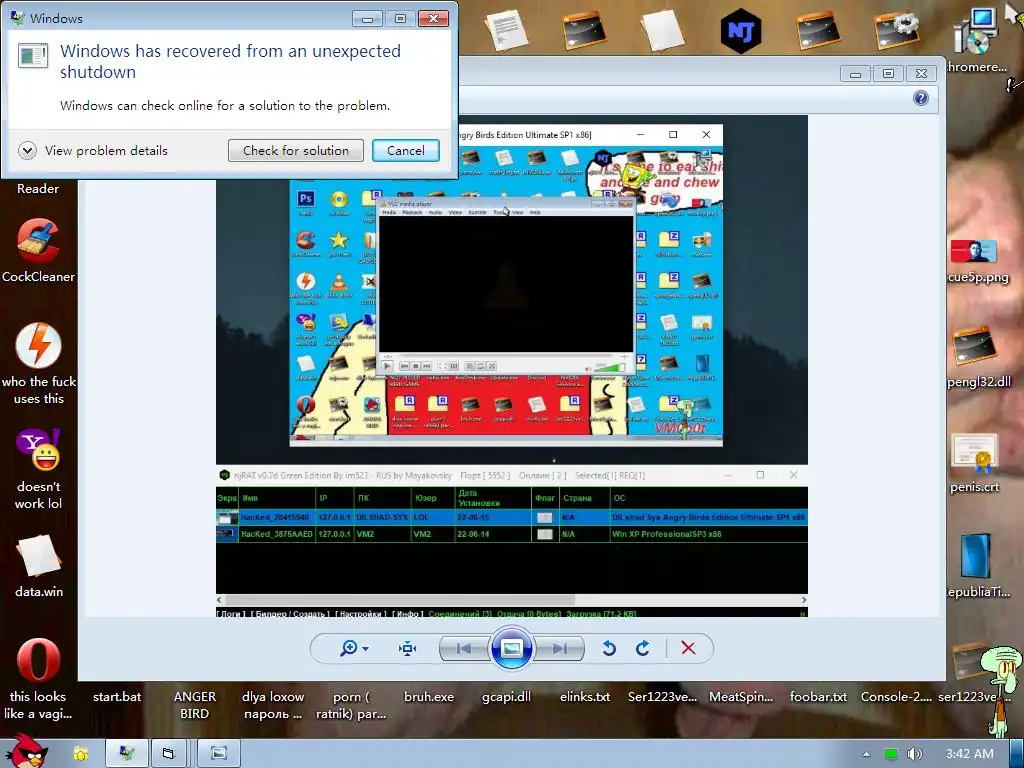The height and width of the screenshot is (768, 1024).
Task: Open Photo Viewer help via question mark icon
Action: (921, 98)
